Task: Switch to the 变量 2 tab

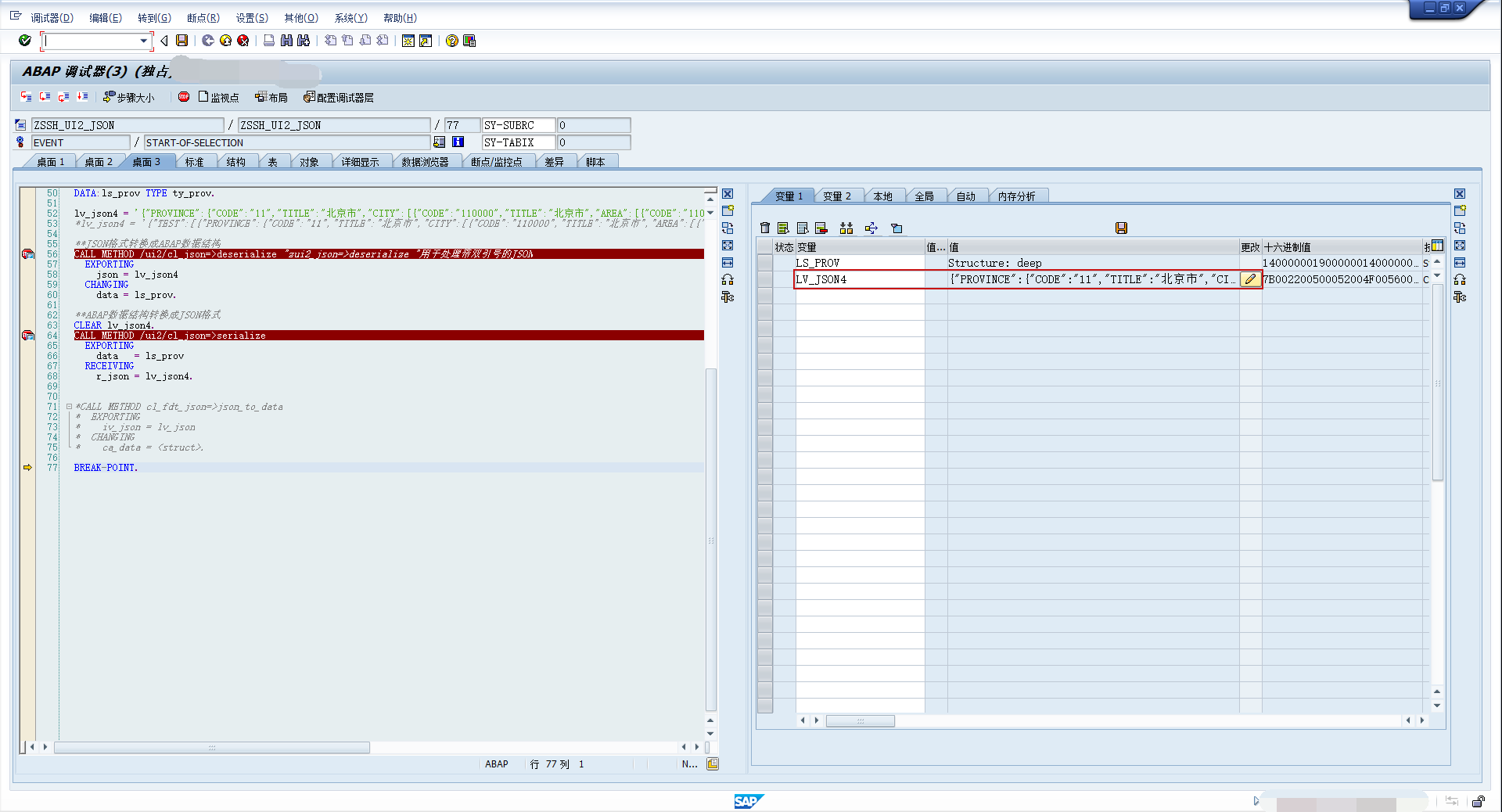Action: tap(837, 196)
